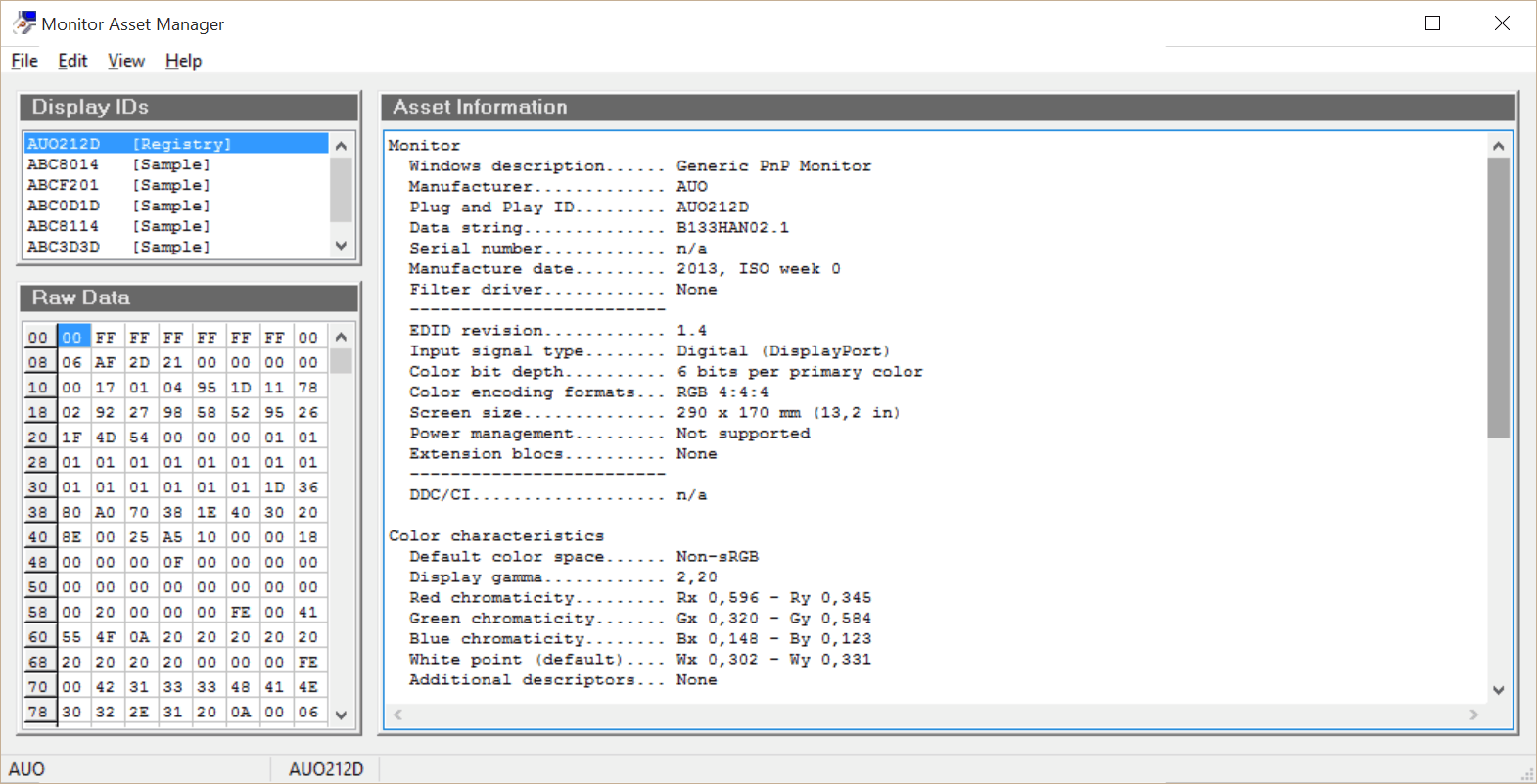Click the Power management line

point(610,434)
